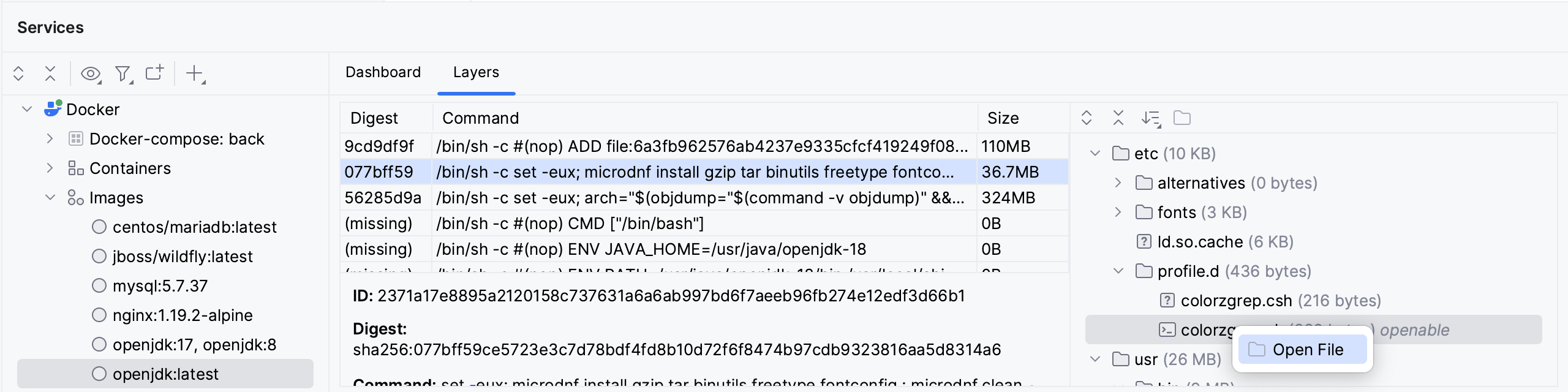The height and width of the screenshot is (392, 1568).
Task: Select the openjdk:latest radio button
Action: (99, 374)
